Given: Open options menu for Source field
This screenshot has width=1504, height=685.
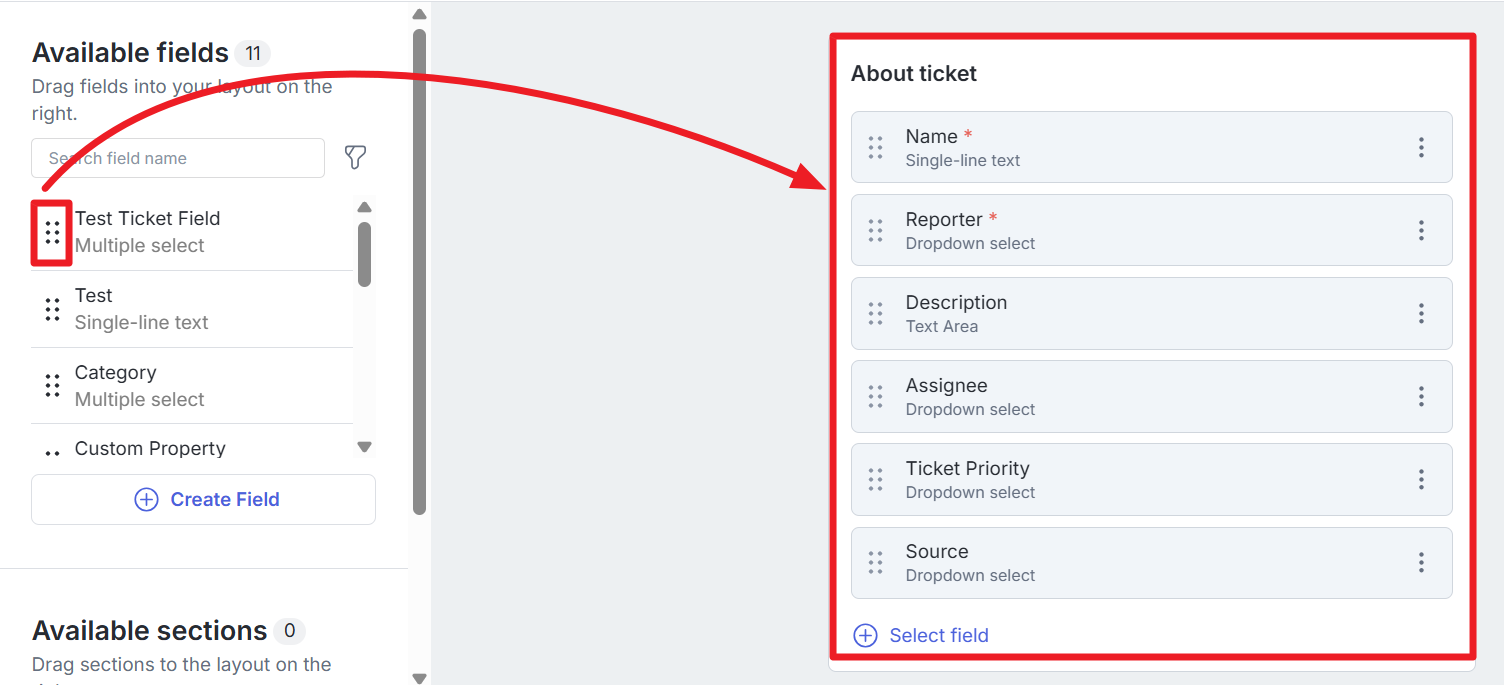Looking at the screenshot, I should pyautogui.click(x=1421, y=563).
